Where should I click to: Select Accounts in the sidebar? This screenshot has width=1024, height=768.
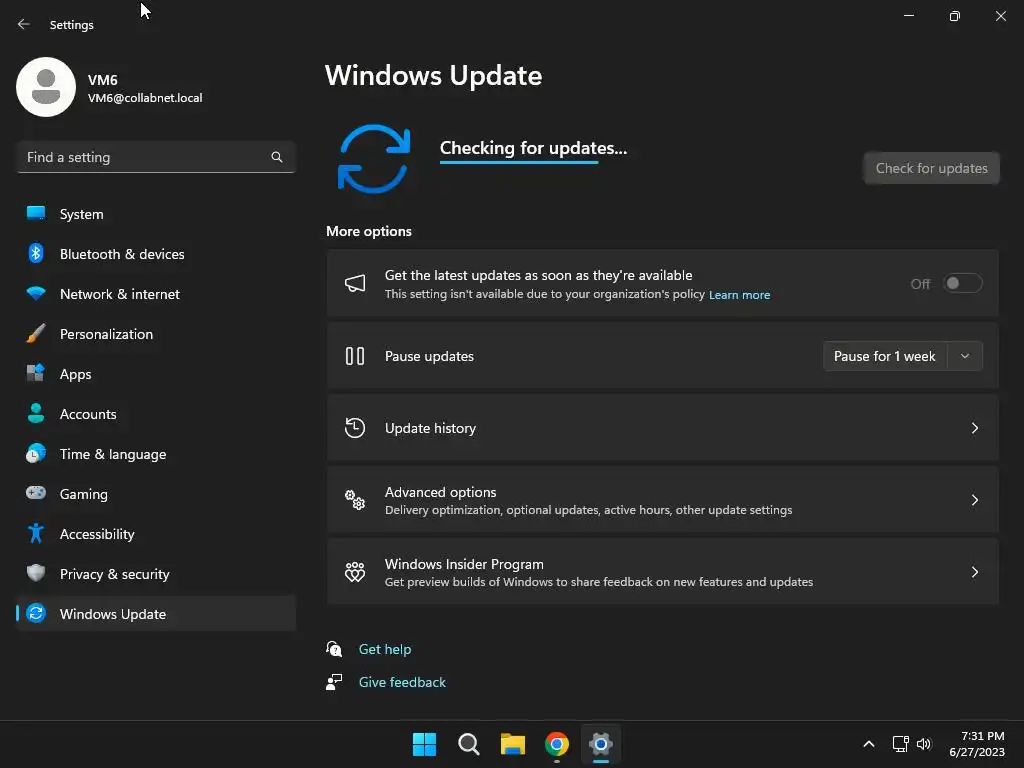(155, 413)
